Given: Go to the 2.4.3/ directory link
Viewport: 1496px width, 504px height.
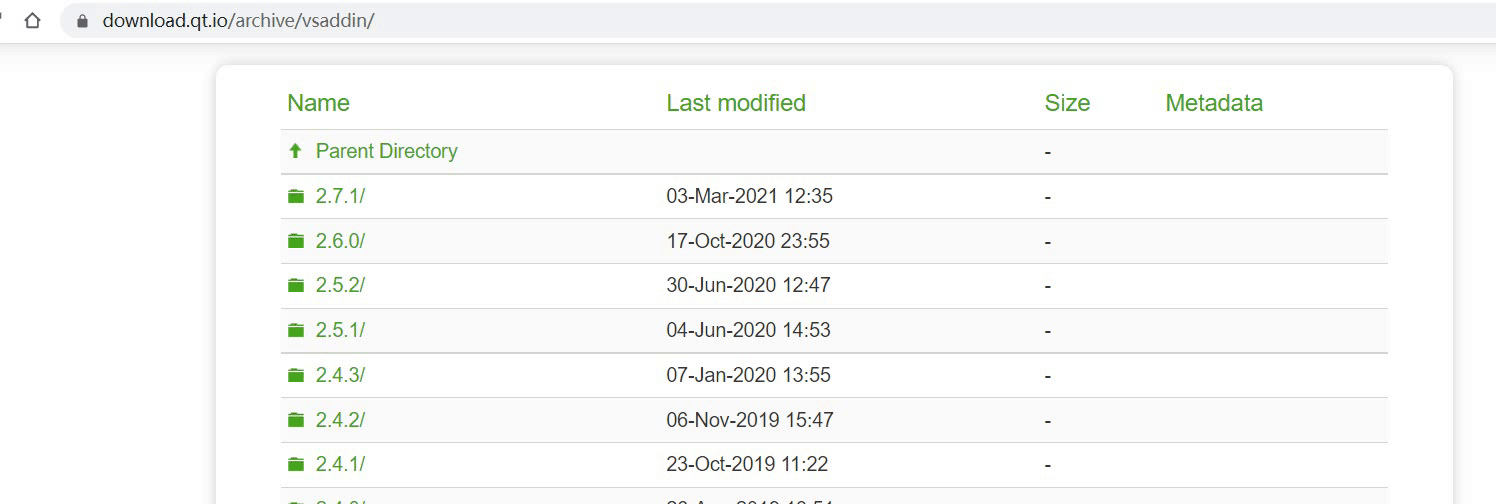Looking at the screenshot, I should [340, 375].
